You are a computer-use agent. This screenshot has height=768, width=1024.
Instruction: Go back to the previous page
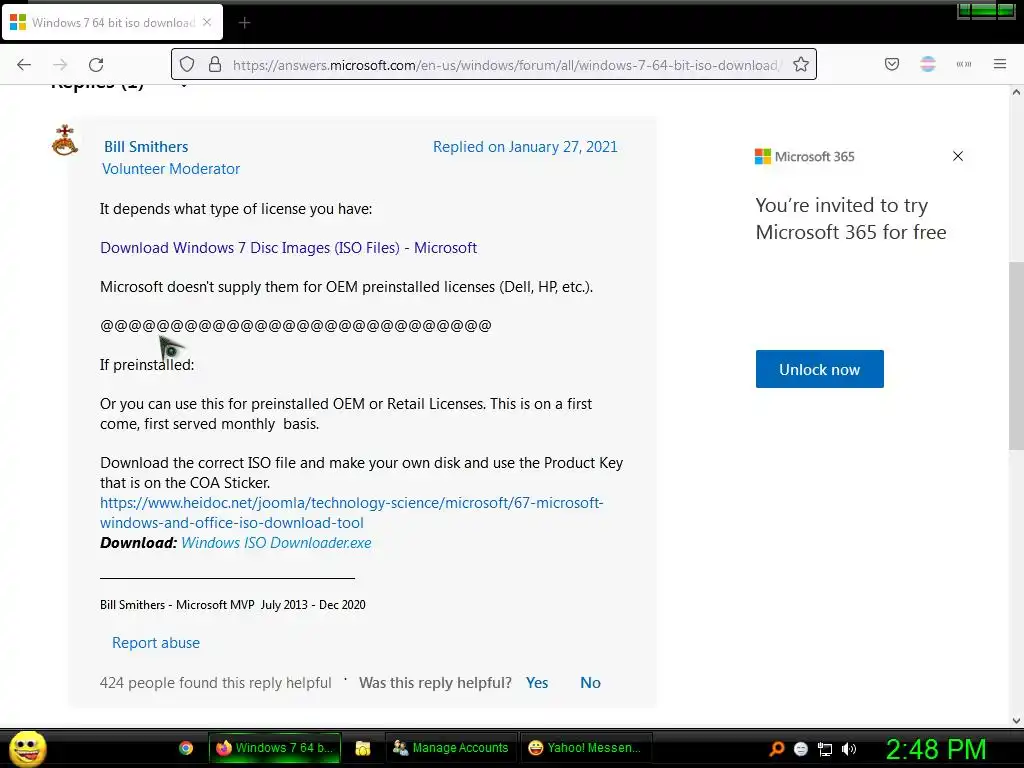click(24, 64)
